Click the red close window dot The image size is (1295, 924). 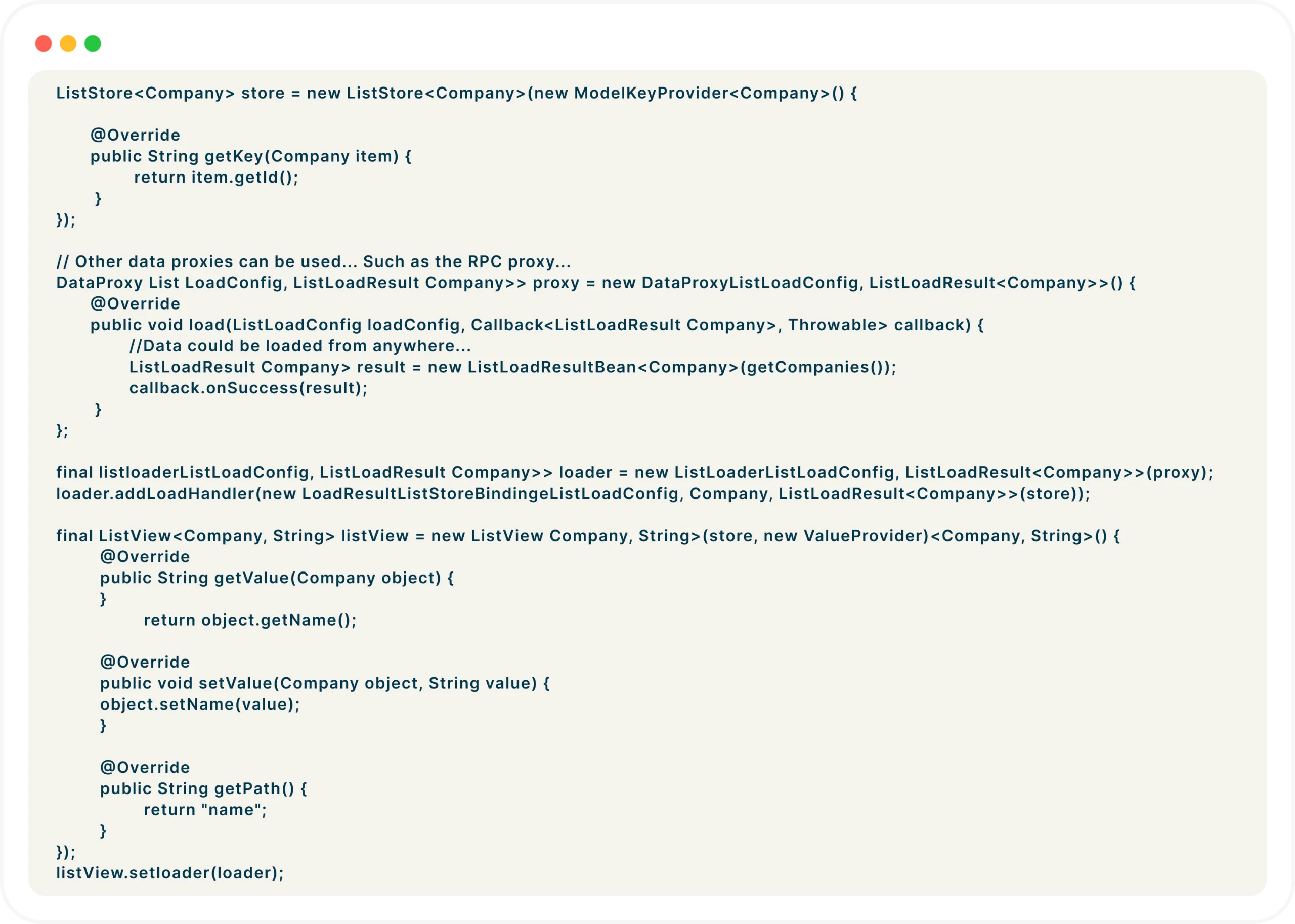click(x=44, y=44)
